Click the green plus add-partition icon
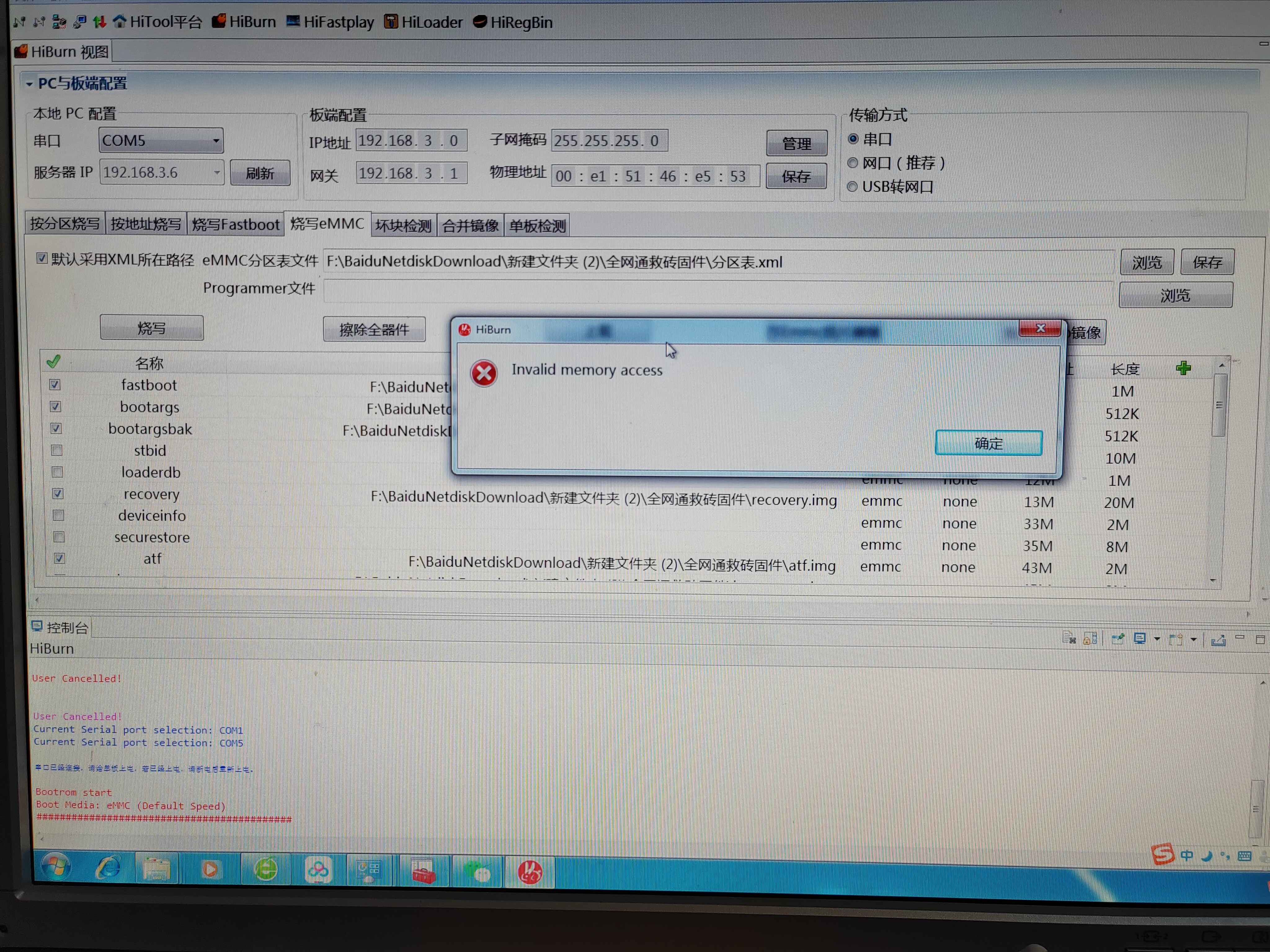The image size is (1270, 952). point(1183,368)
